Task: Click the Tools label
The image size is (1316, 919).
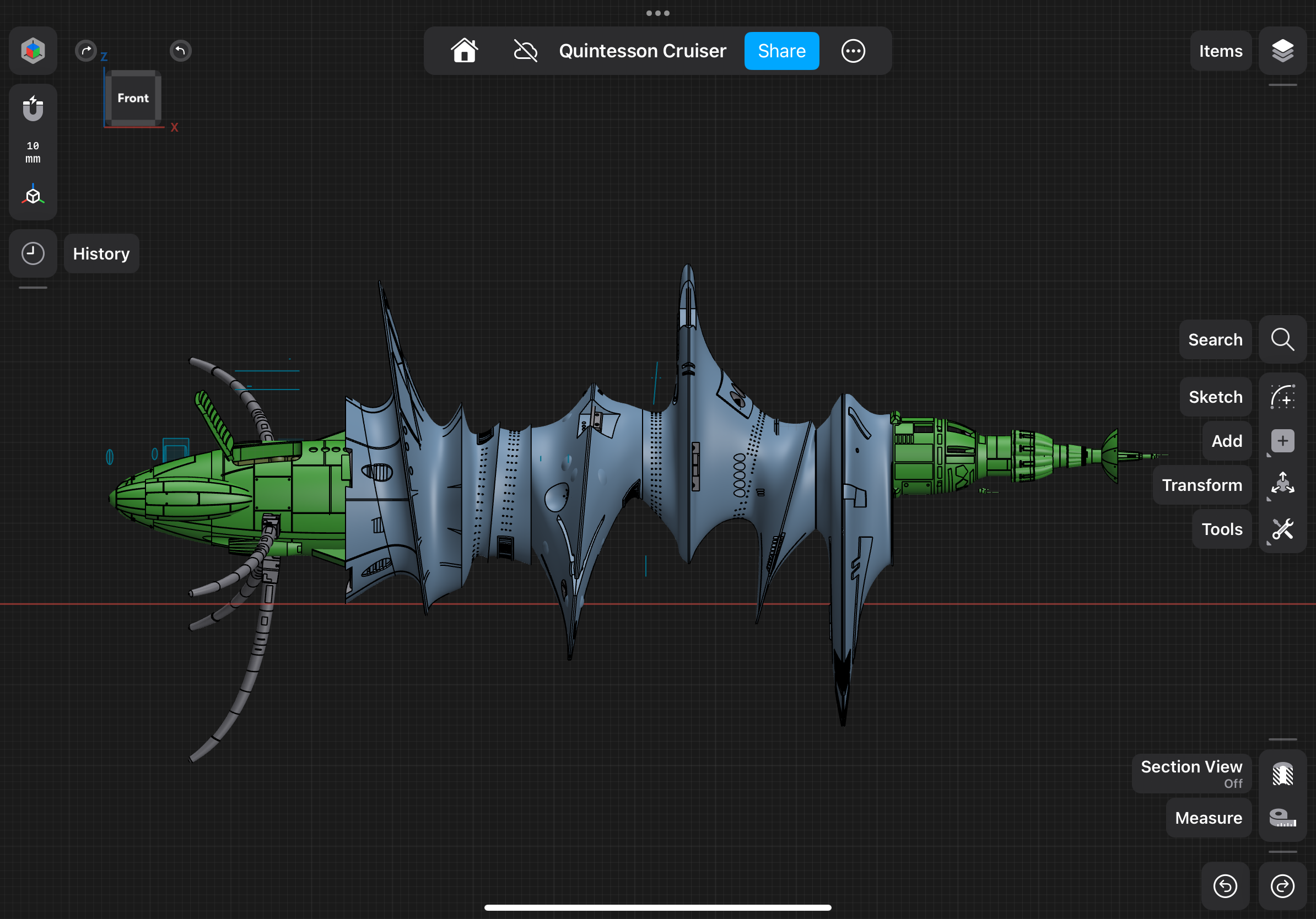Action: tap(1222, 529)
